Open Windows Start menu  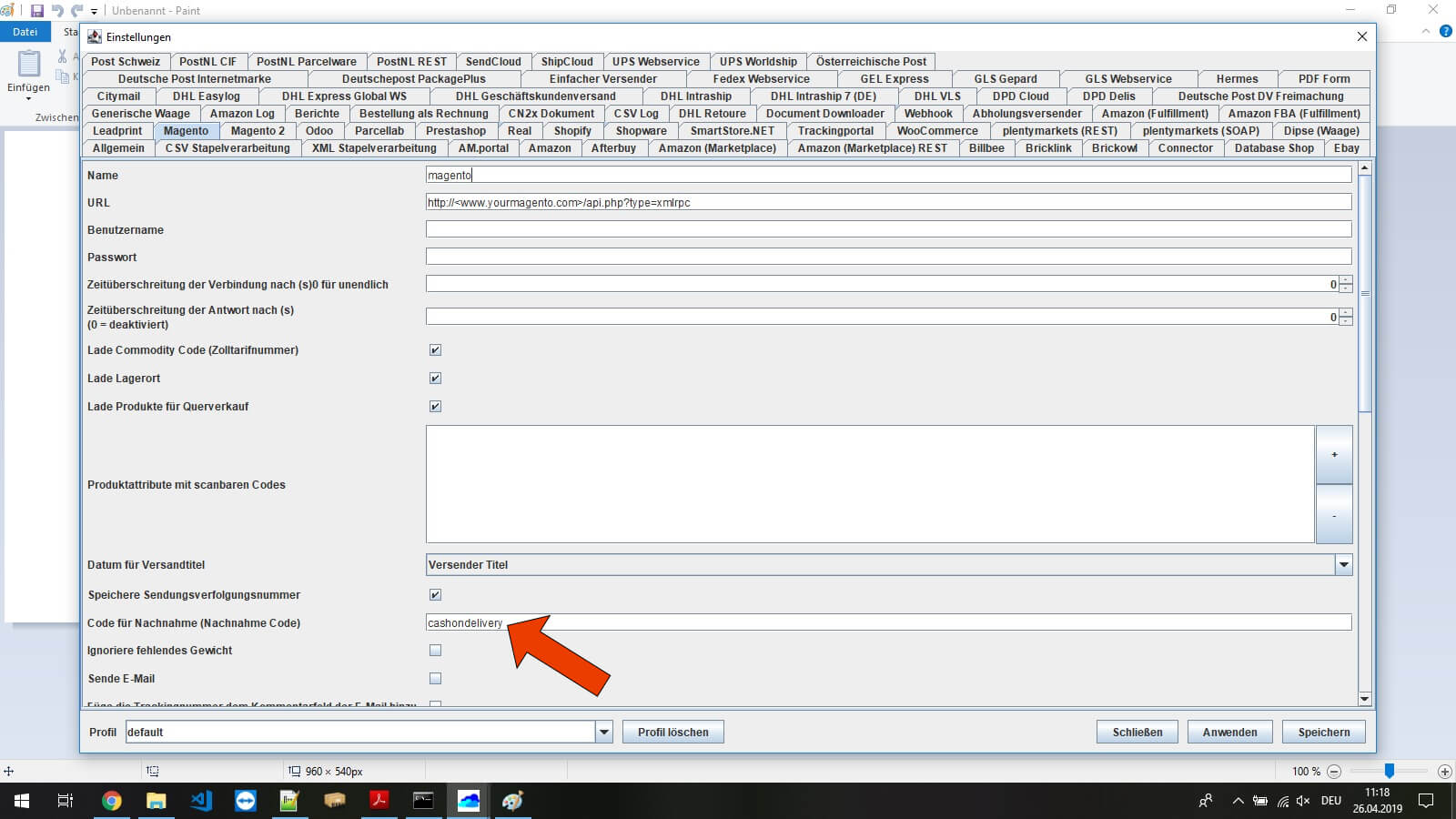[22, 801]
